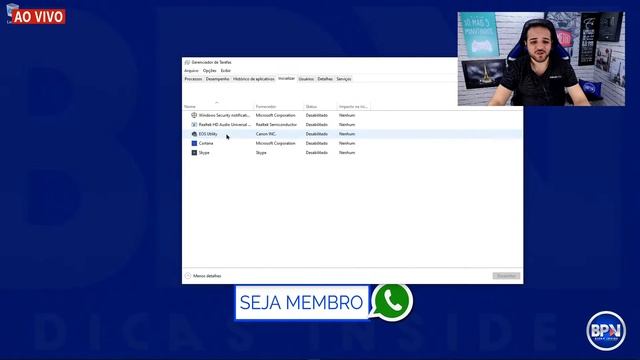
Task: Click the Skype row icon
Action: point(194,153)
